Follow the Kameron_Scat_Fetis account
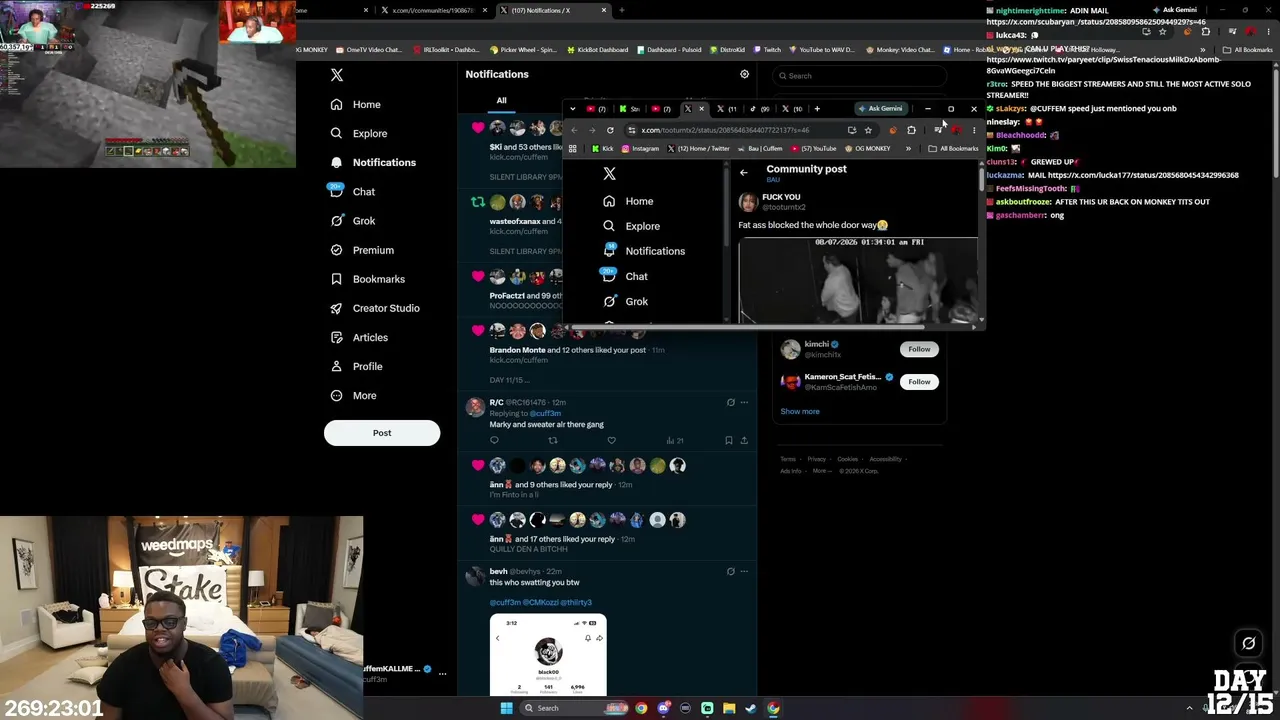Image resolution: width=1280 pixels, height=720 pixels. [x=919, y=381]
